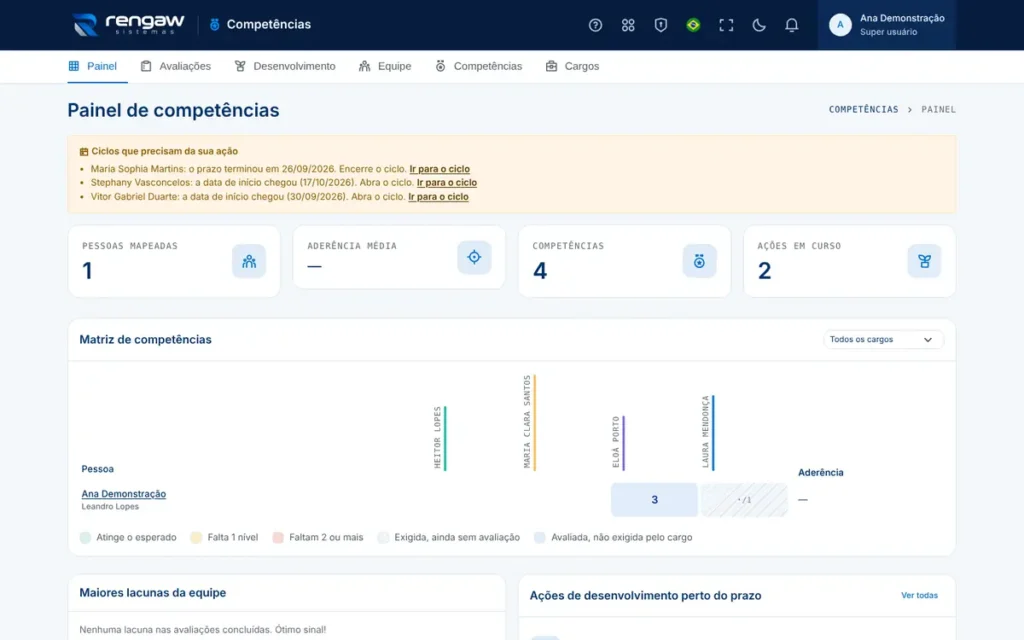Open Ana Demonstração user menu

887,25
